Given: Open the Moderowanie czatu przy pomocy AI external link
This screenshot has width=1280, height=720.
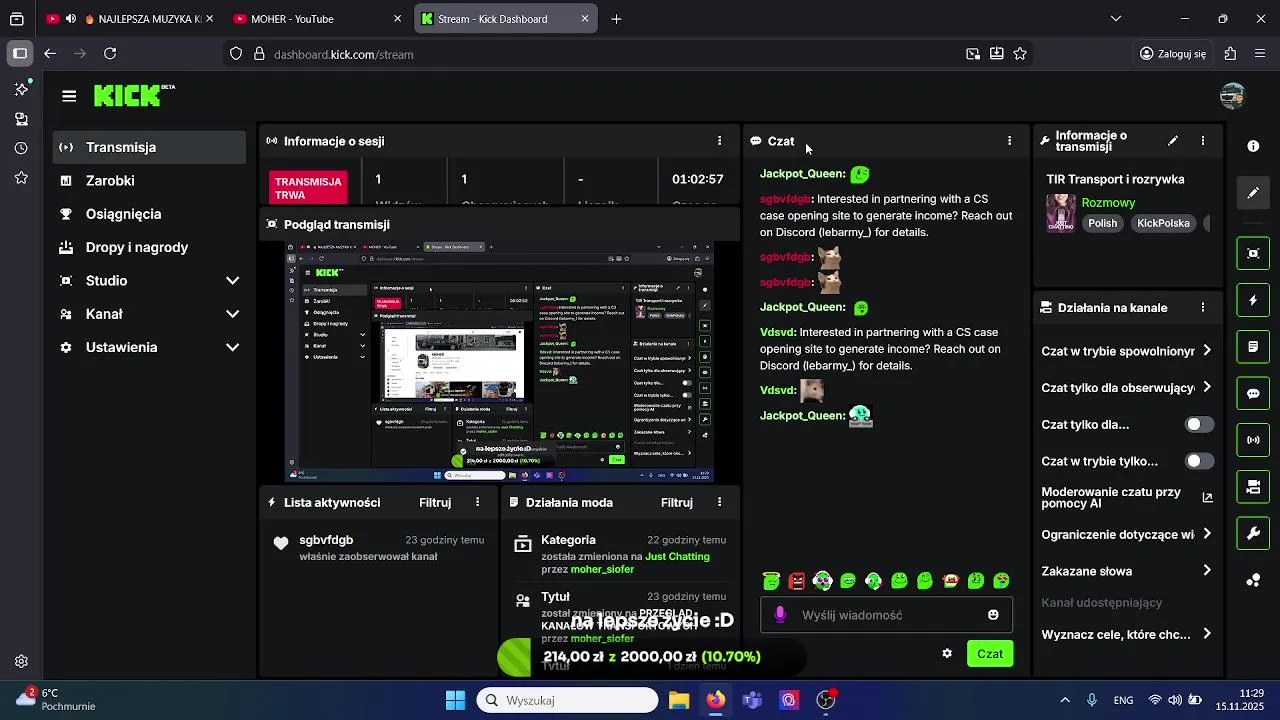Looking at the screenshot, I should (x=1207, y=498).
